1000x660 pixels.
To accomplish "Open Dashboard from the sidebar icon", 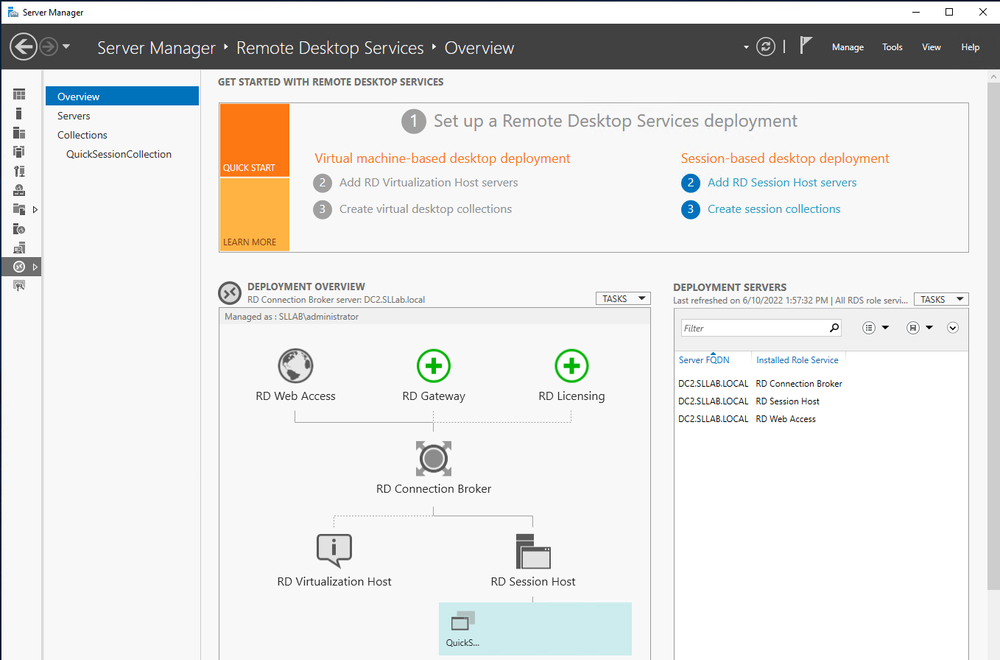I will 19,94.
